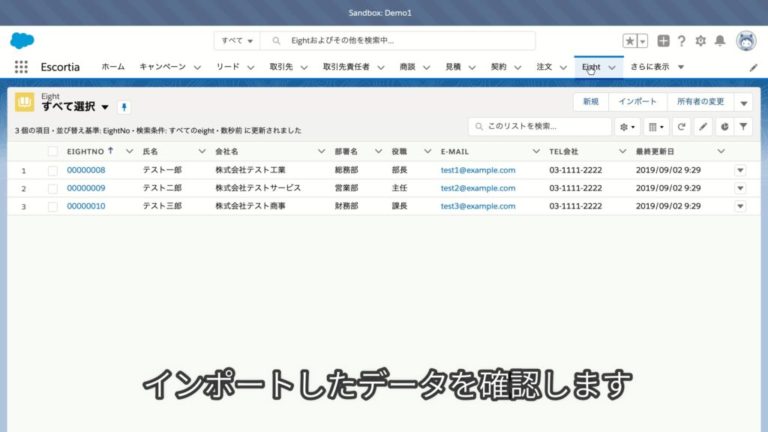Click the このリストを検索 search field

click(x=540, y=126)
